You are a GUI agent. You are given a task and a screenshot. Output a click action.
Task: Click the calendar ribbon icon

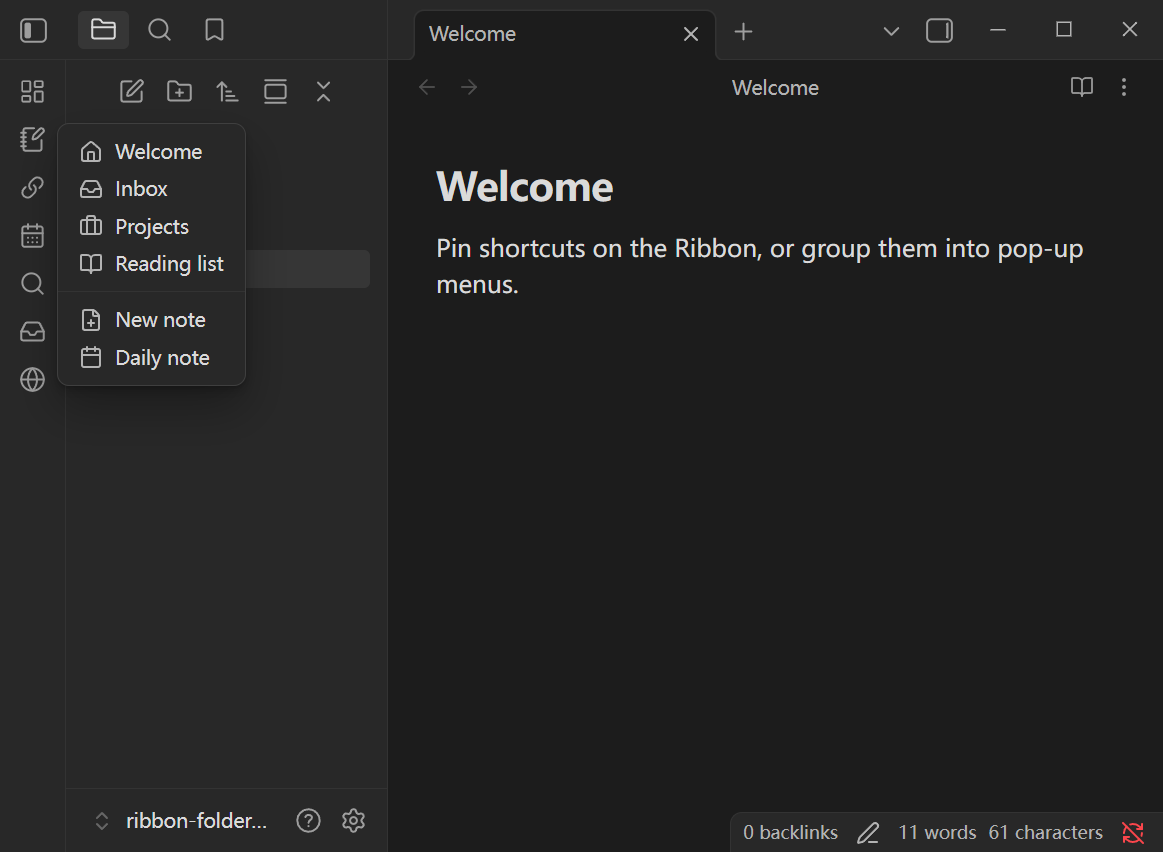pyautogui.click(x=33, y=236)
